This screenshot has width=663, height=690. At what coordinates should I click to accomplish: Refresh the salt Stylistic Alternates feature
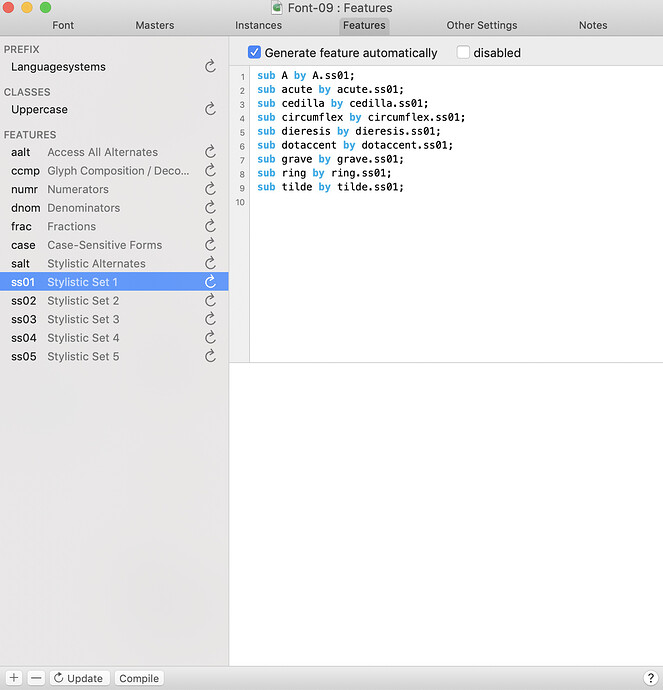[x=210, y=263]
